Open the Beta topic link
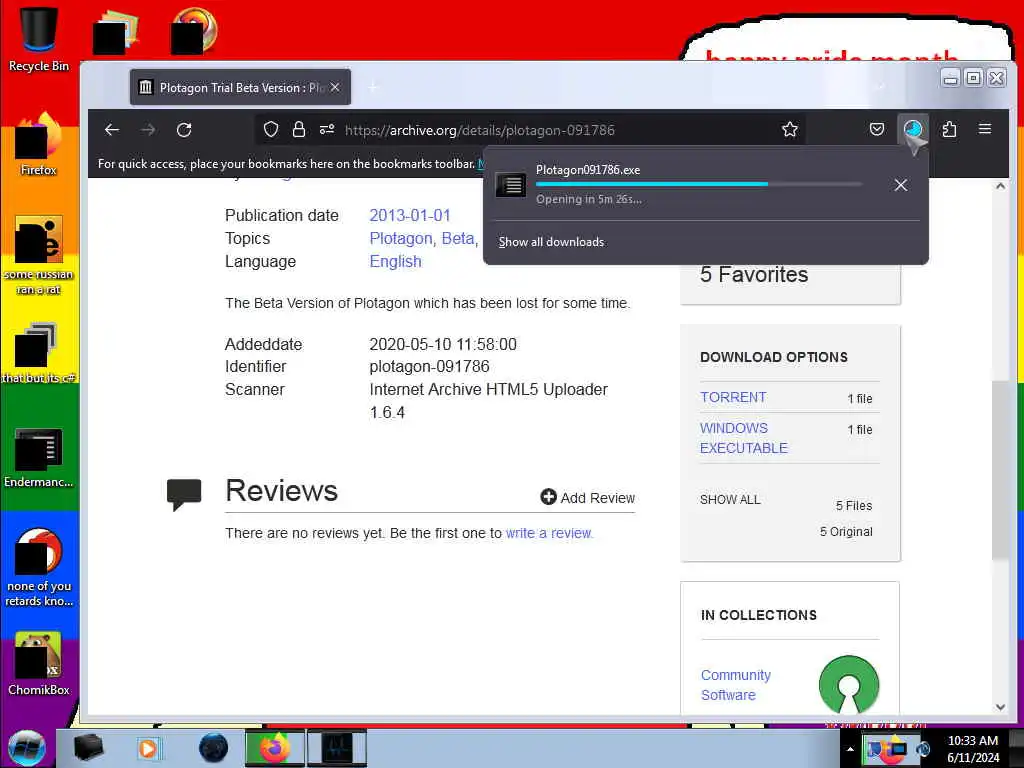Image resolution: width=1024 pixels, height=768 pixels. tap(458, 238)
